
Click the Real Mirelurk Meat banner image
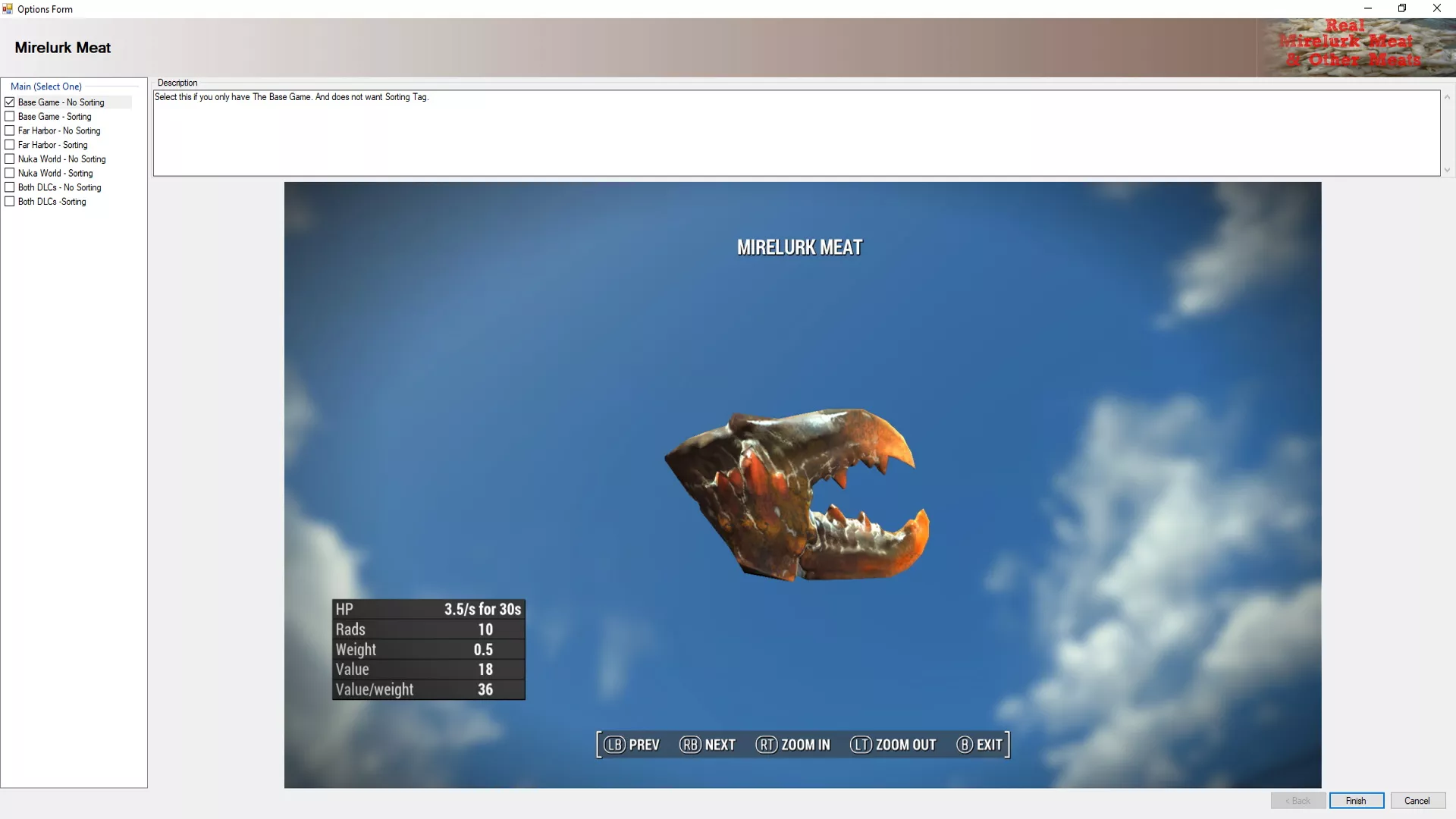click(1355, 47)
